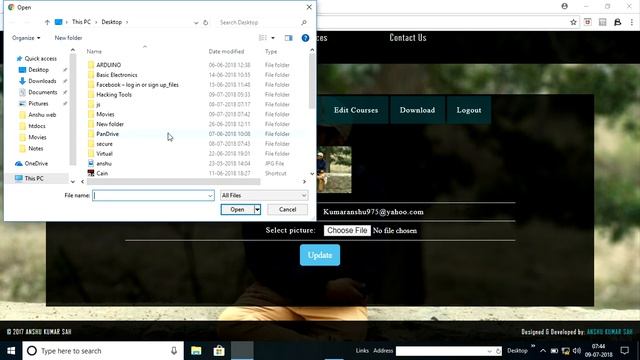Sort by Type column header
Screen dimensions: 640x360
point(271,51)
